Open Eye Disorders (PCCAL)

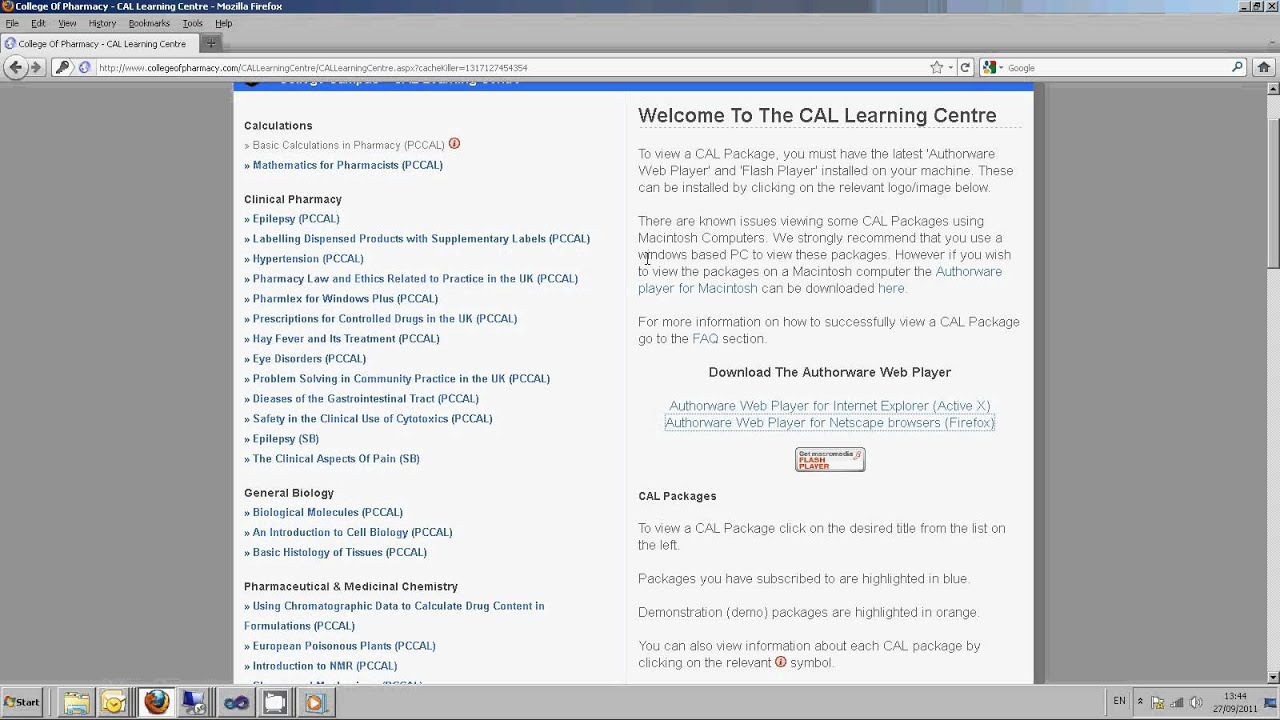point(309,358)
